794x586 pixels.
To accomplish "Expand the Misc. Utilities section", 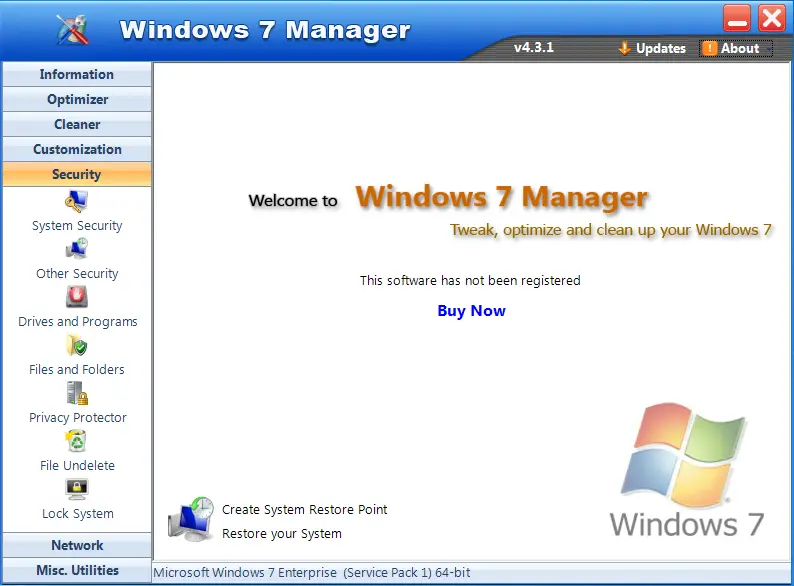I will [x=77, y=570].
